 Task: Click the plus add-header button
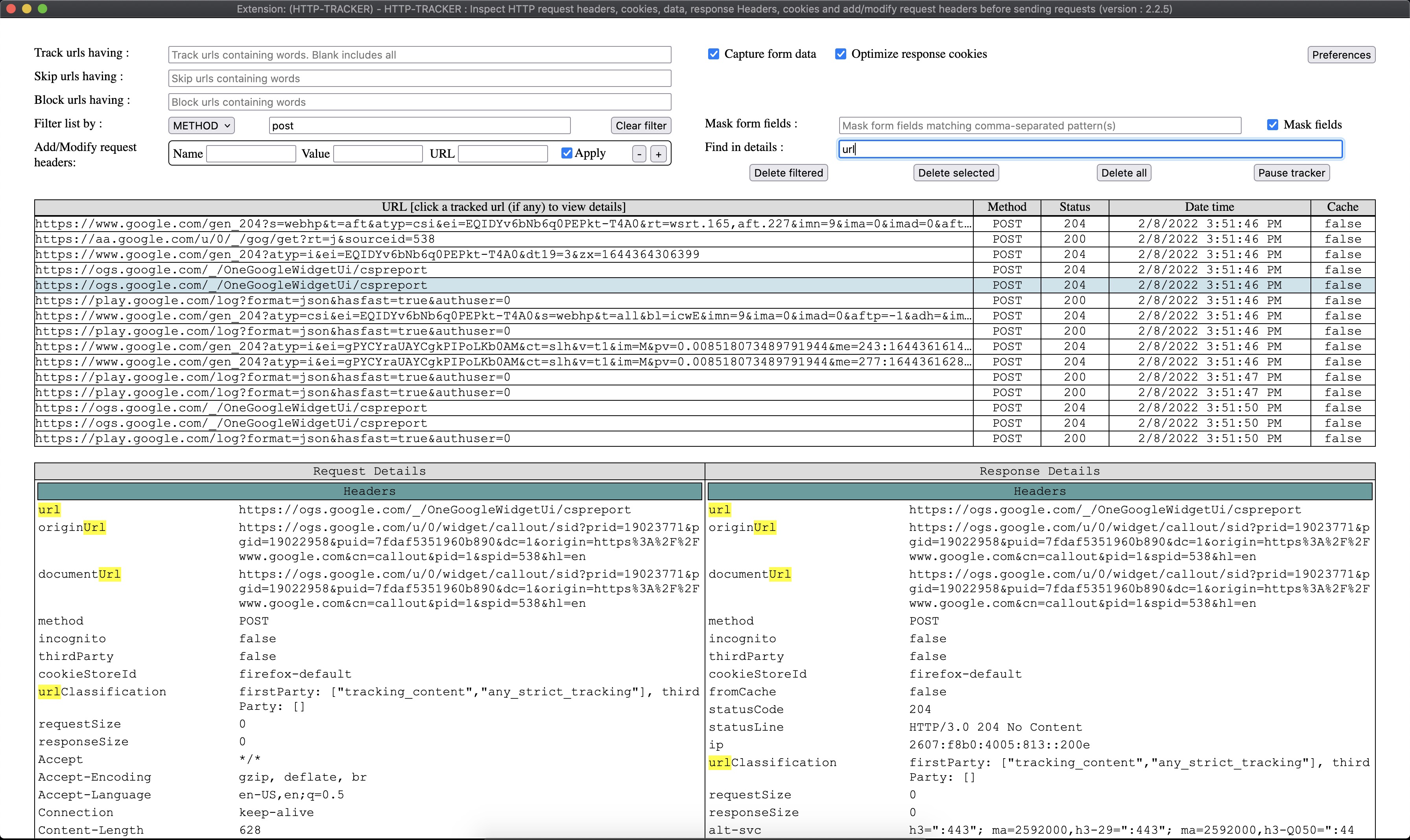tap(658, 154)
